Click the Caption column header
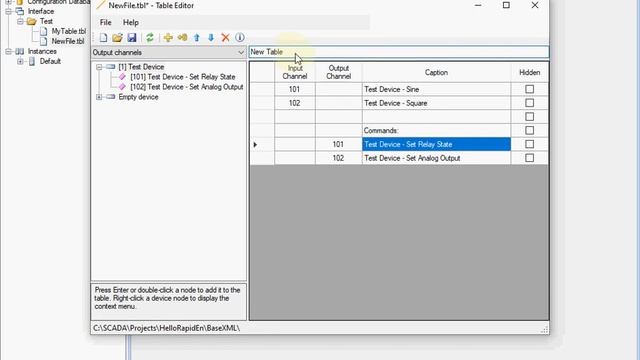This screenshot has height=360, width=640. pyautogui.click(x=436, y=72)
